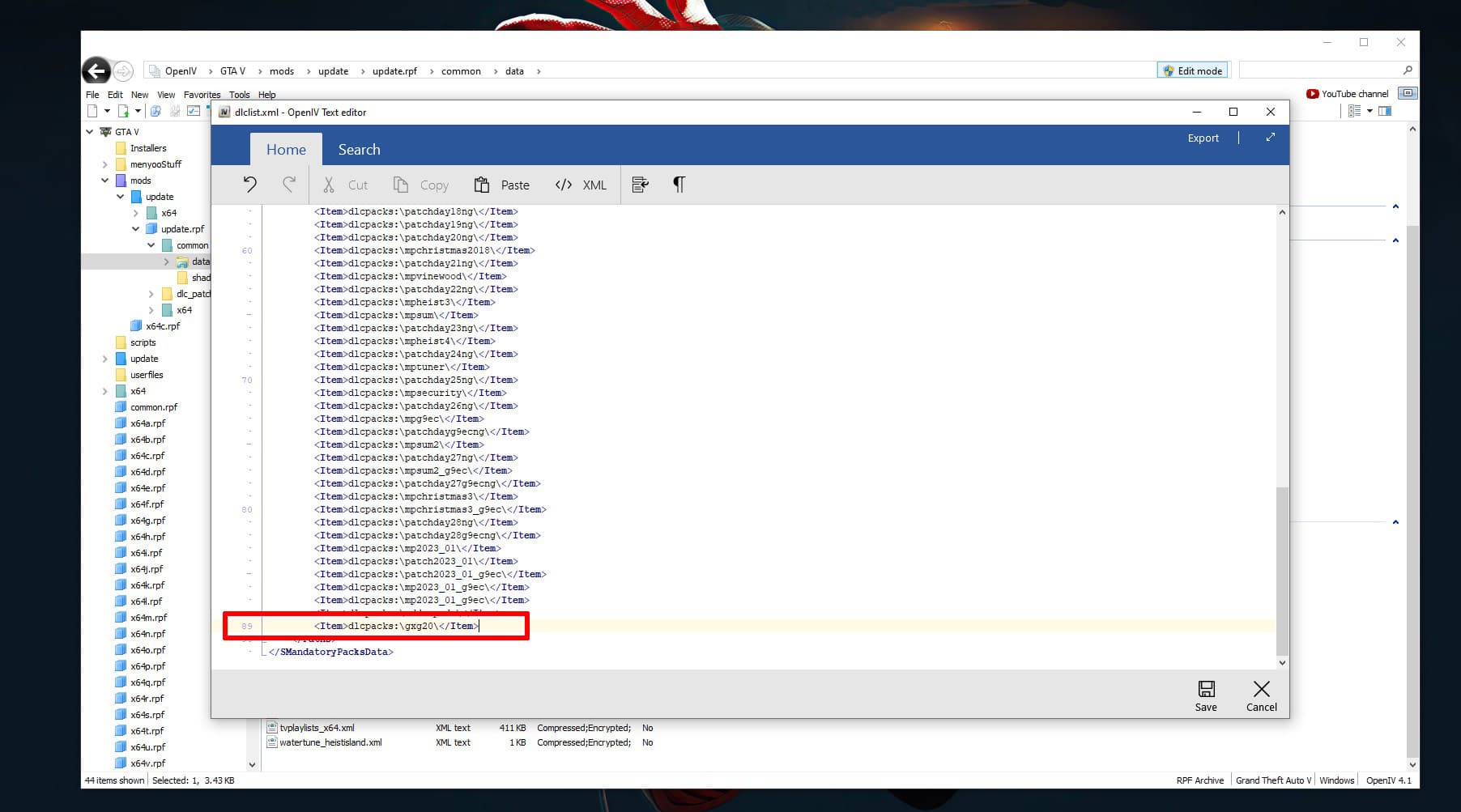Screen dimensions: 1461x812
Task: Click the word wrap icon
Action: 640,185
